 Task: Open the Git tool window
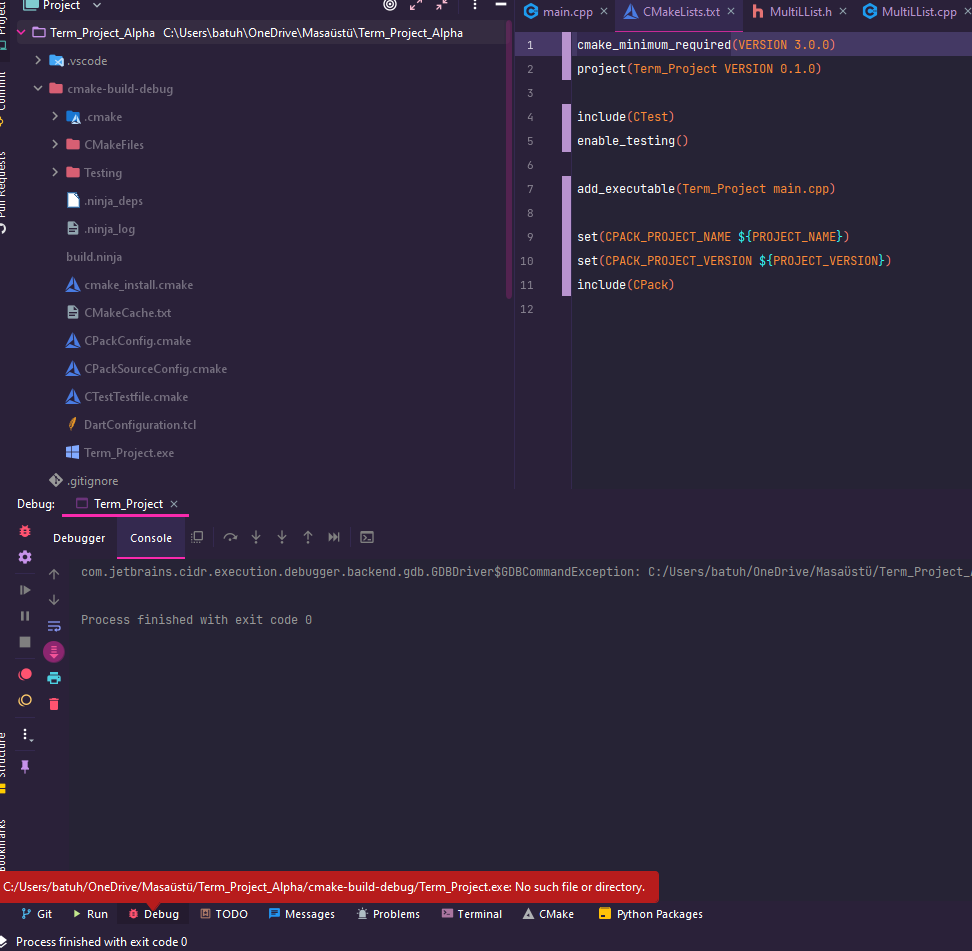click(36, 914)
